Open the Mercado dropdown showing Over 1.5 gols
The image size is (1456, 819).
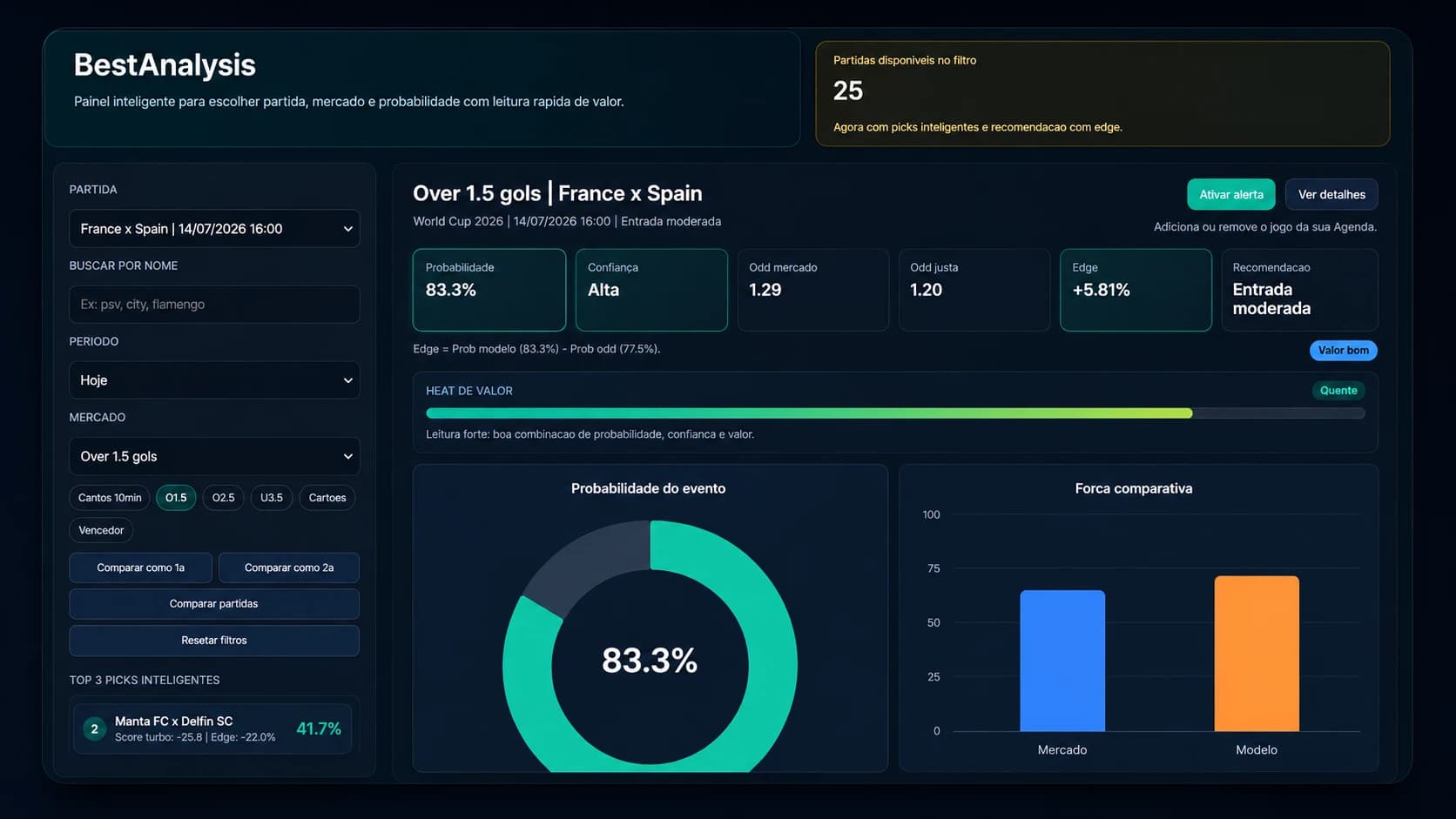tap(214, 456)
